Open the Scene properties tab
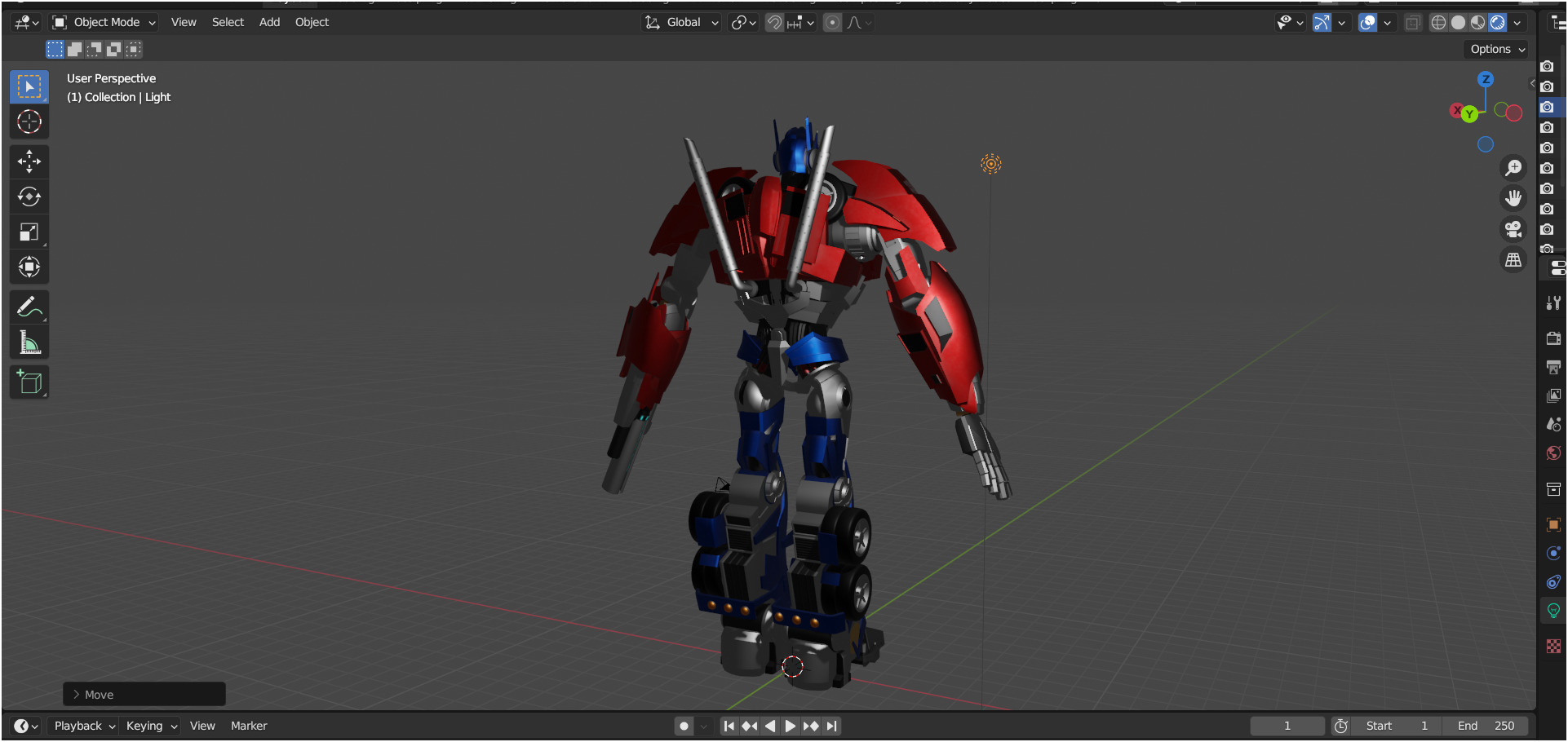Viewport: 1568px width, 742px height. pos(1553,424)
